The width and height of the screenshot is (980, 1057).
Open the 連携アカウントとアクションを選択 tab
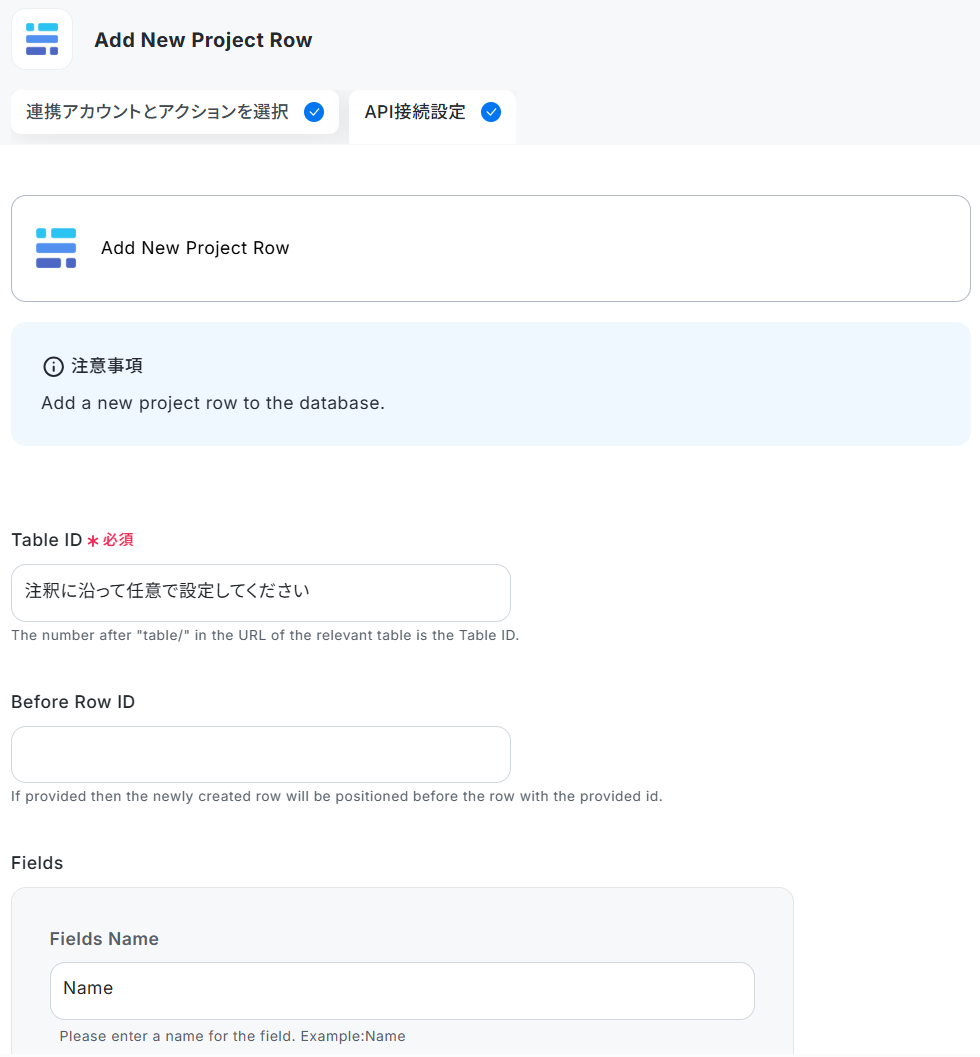coord(175,112)
